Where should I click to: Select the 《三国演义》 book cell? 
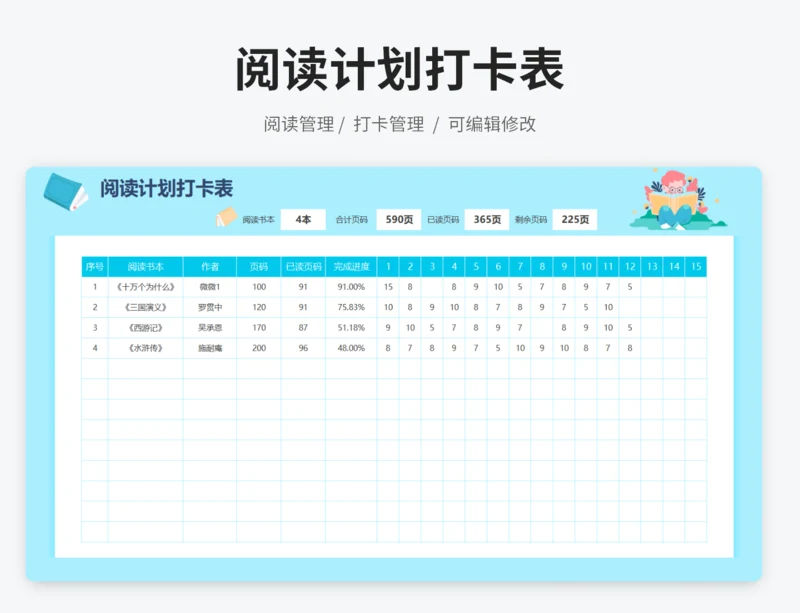tap(146, 307)
